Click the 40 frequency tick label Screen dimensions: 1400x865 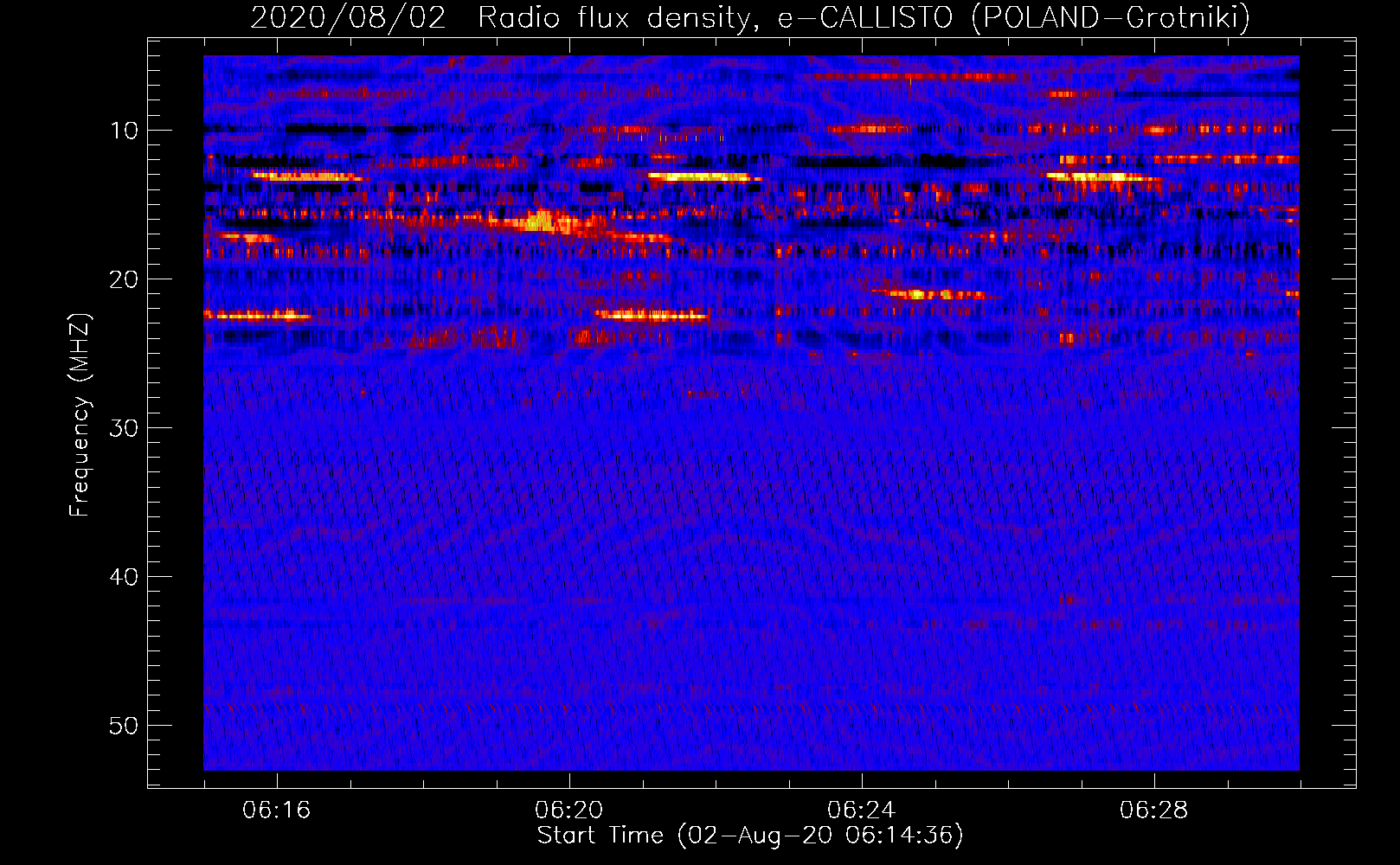124,577
